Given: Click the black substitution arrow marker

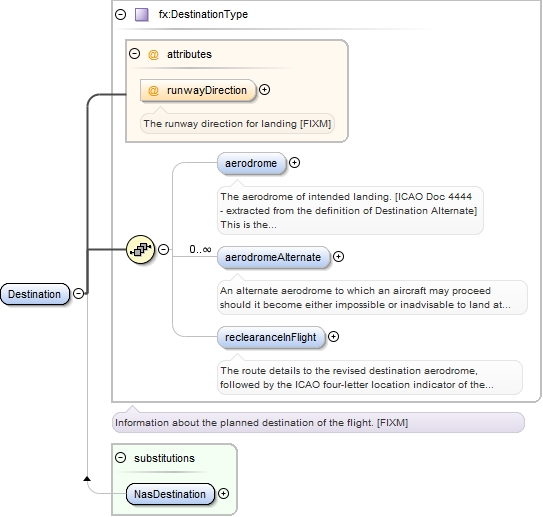Looking at the screenshot, I should 87,479.
